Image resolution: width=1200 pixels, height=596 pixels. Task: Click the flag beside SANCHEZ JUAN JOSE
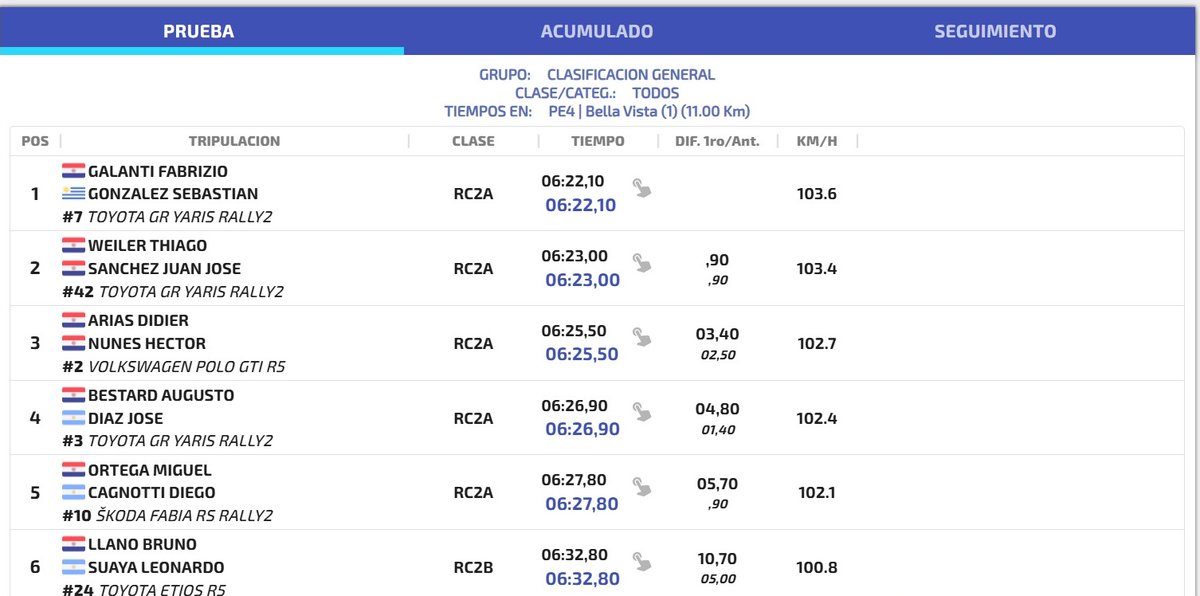pyautogui.click(x=73, y=268)
